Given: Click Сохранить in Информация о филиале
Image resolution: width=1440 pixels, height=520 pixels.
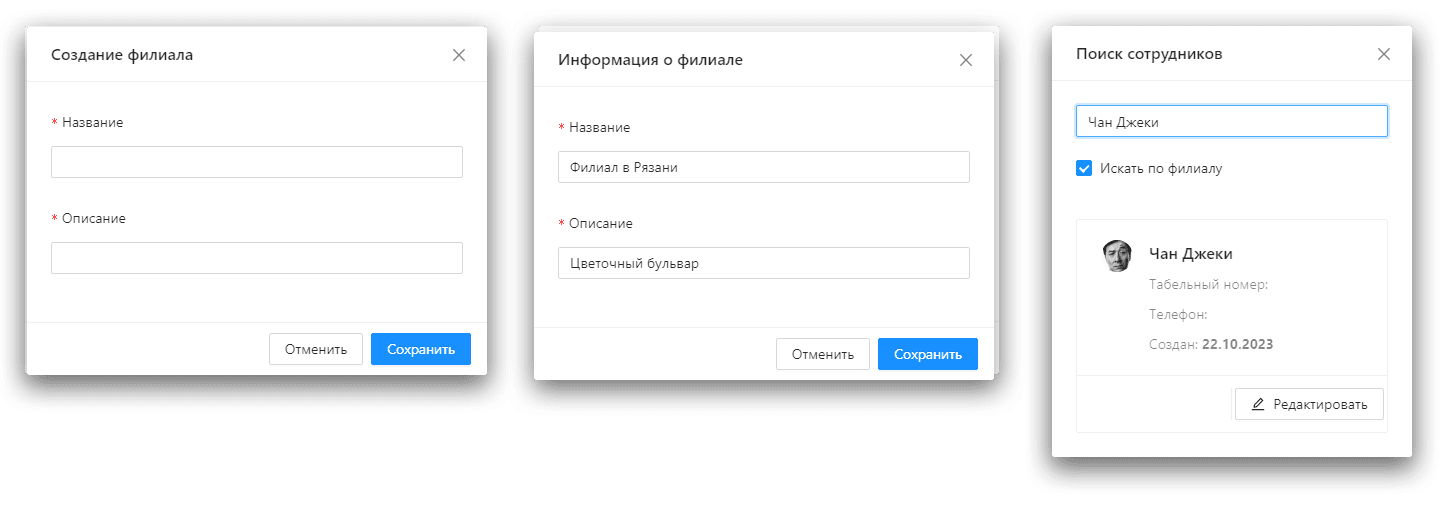Looking at the screenshot, I should point(928,354).
